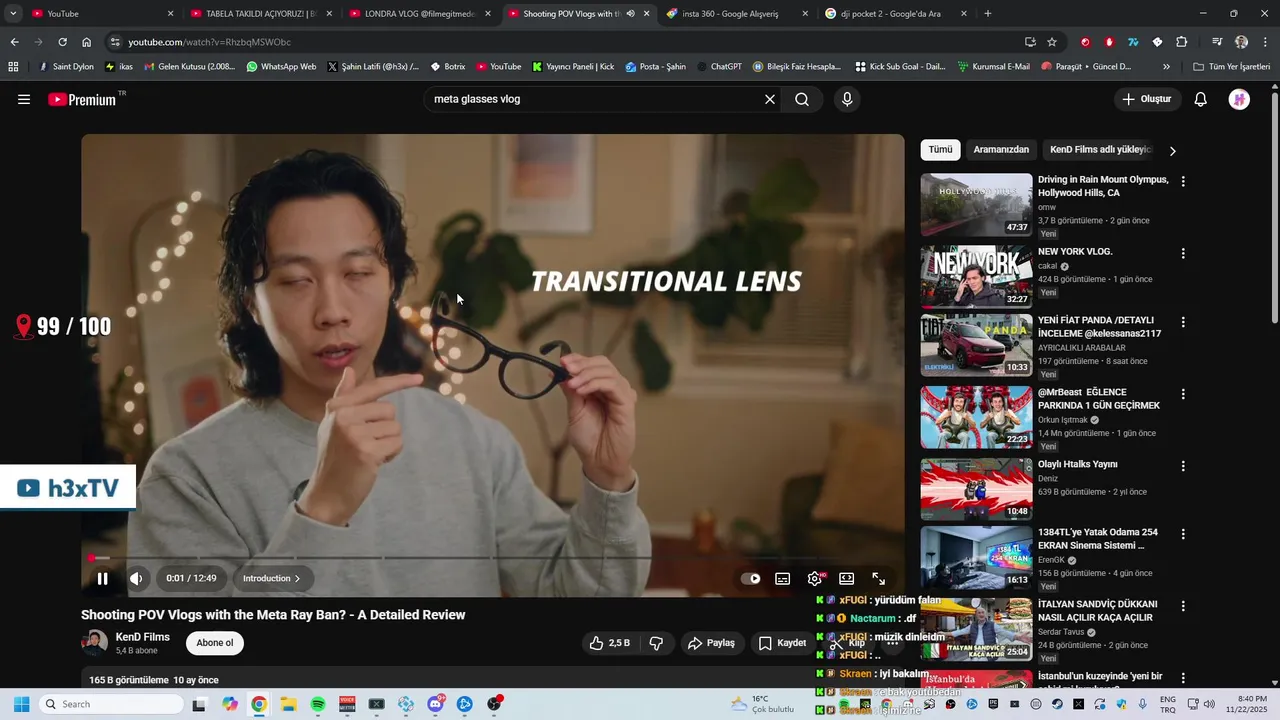This screenshot has height=720, width=1280.
Task: Like the video with 2,5 B likes
Action: coord(609,643)
